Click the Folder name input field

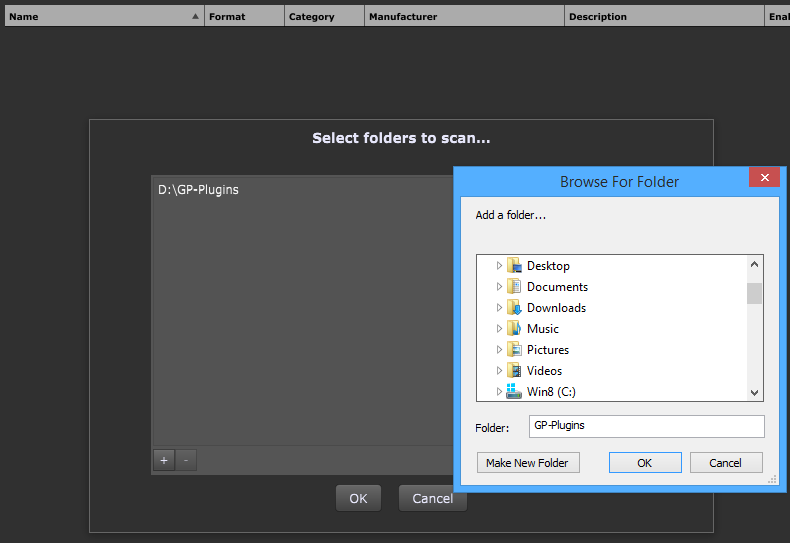[646, 426]
